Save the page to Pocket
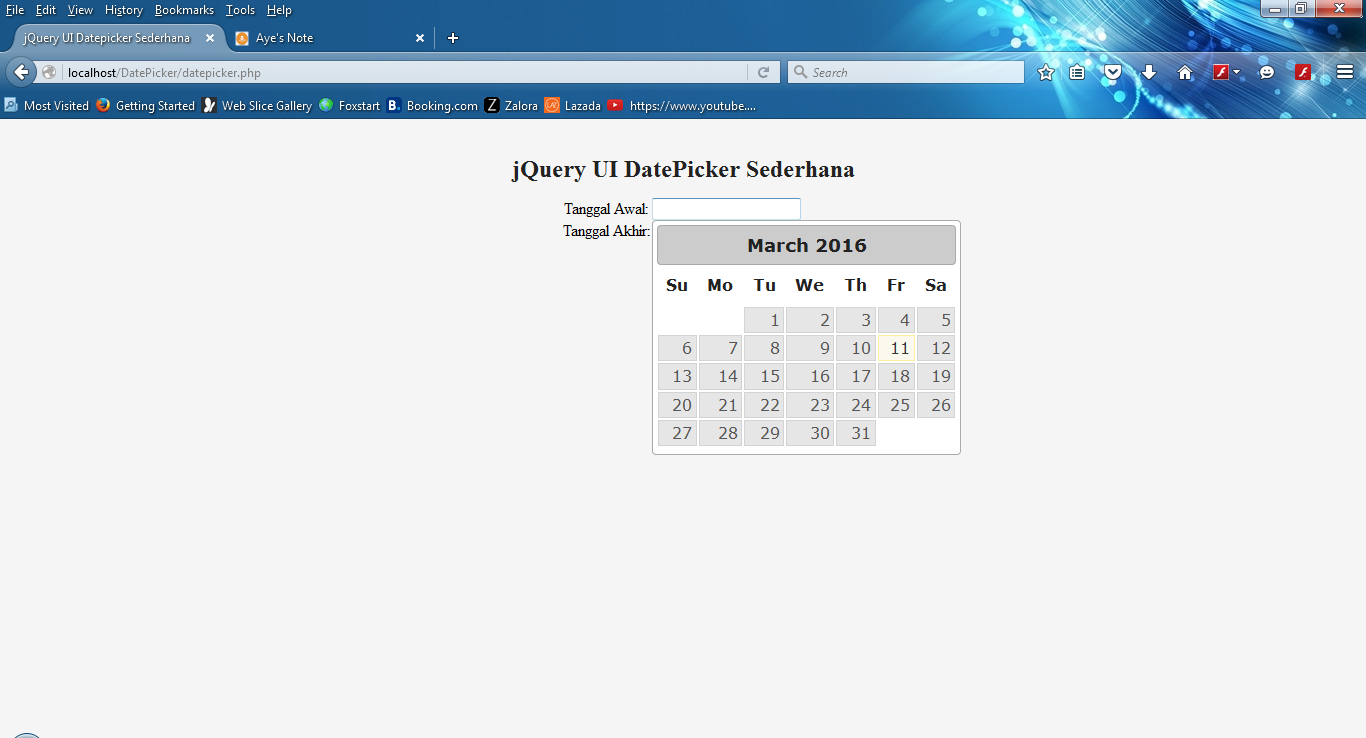The width and height of the screenshot is (1366, 738). pyautogui.click(x=1111, y=71)
